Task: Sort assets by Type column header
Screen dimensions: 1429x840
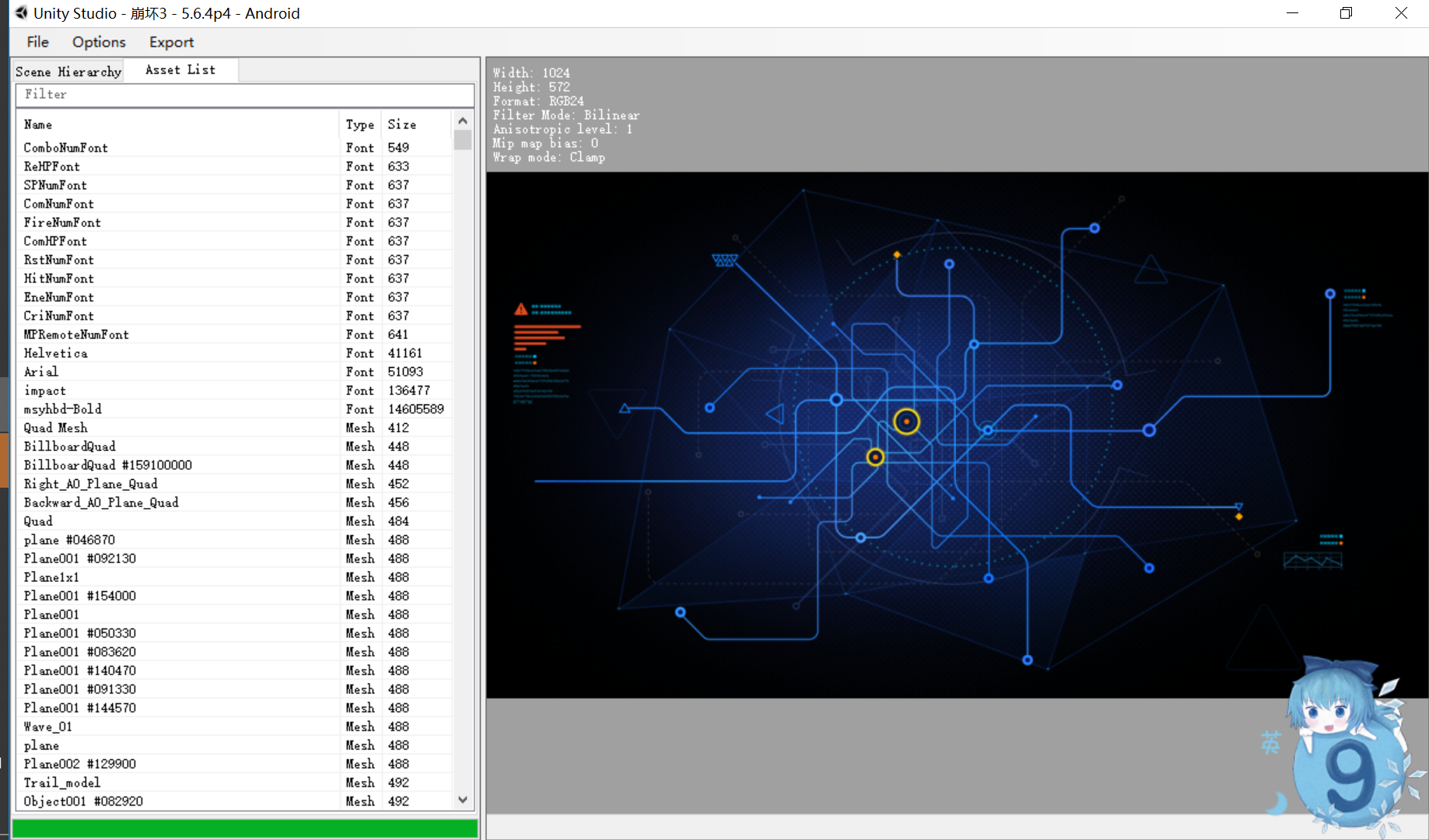Action: (359, 124)
